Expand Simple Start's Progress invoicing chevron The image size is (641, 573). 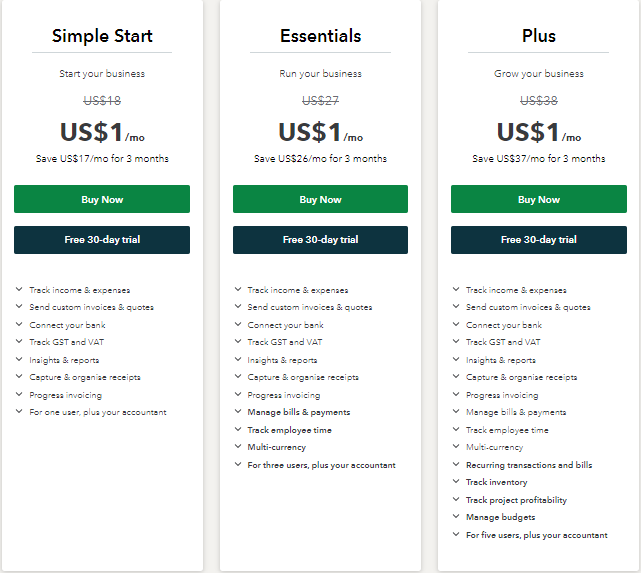pos(19,395)
